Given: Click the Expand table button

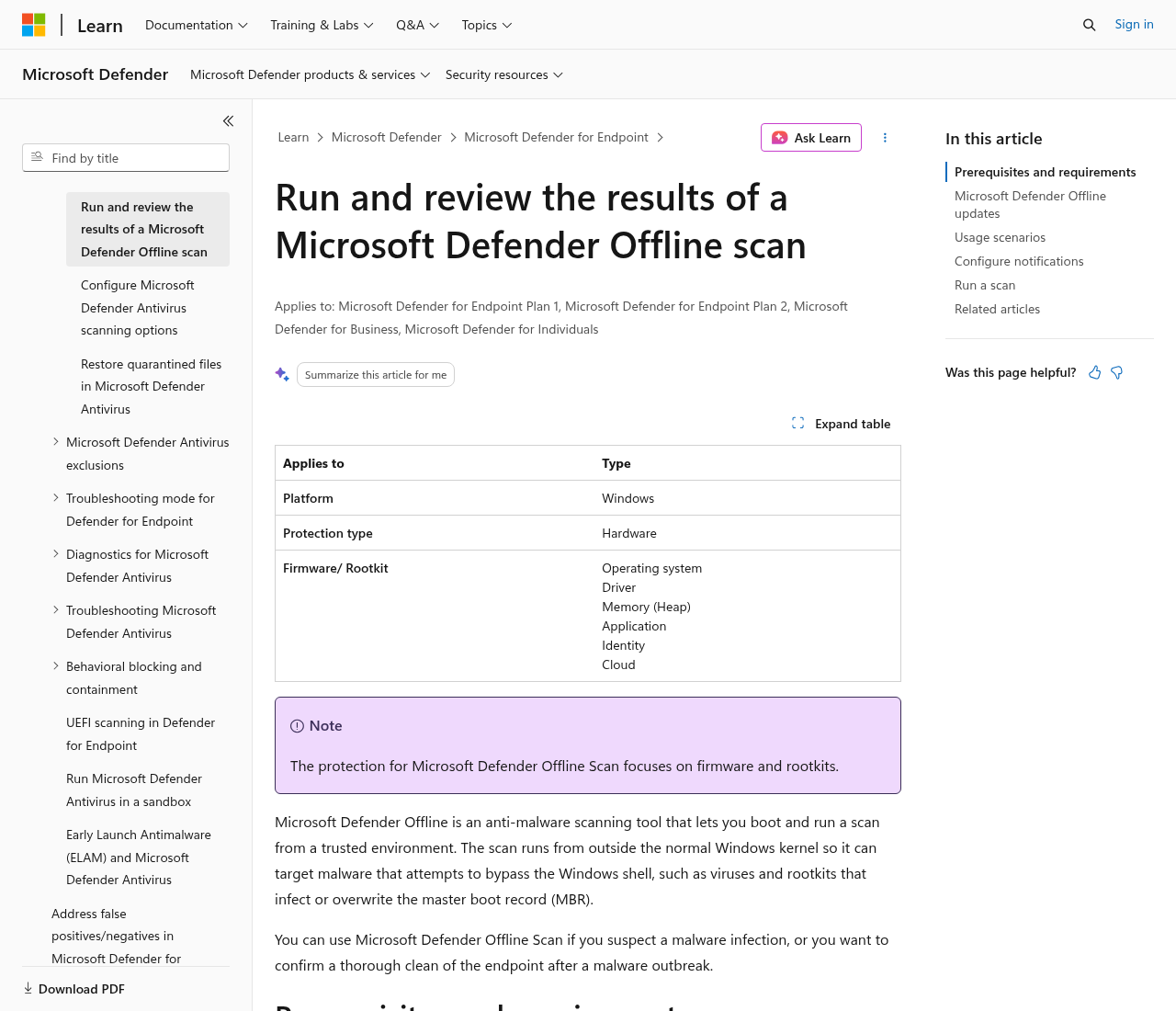Looking at the screenshot, I should pyautogui.click(x=842, y=424).
